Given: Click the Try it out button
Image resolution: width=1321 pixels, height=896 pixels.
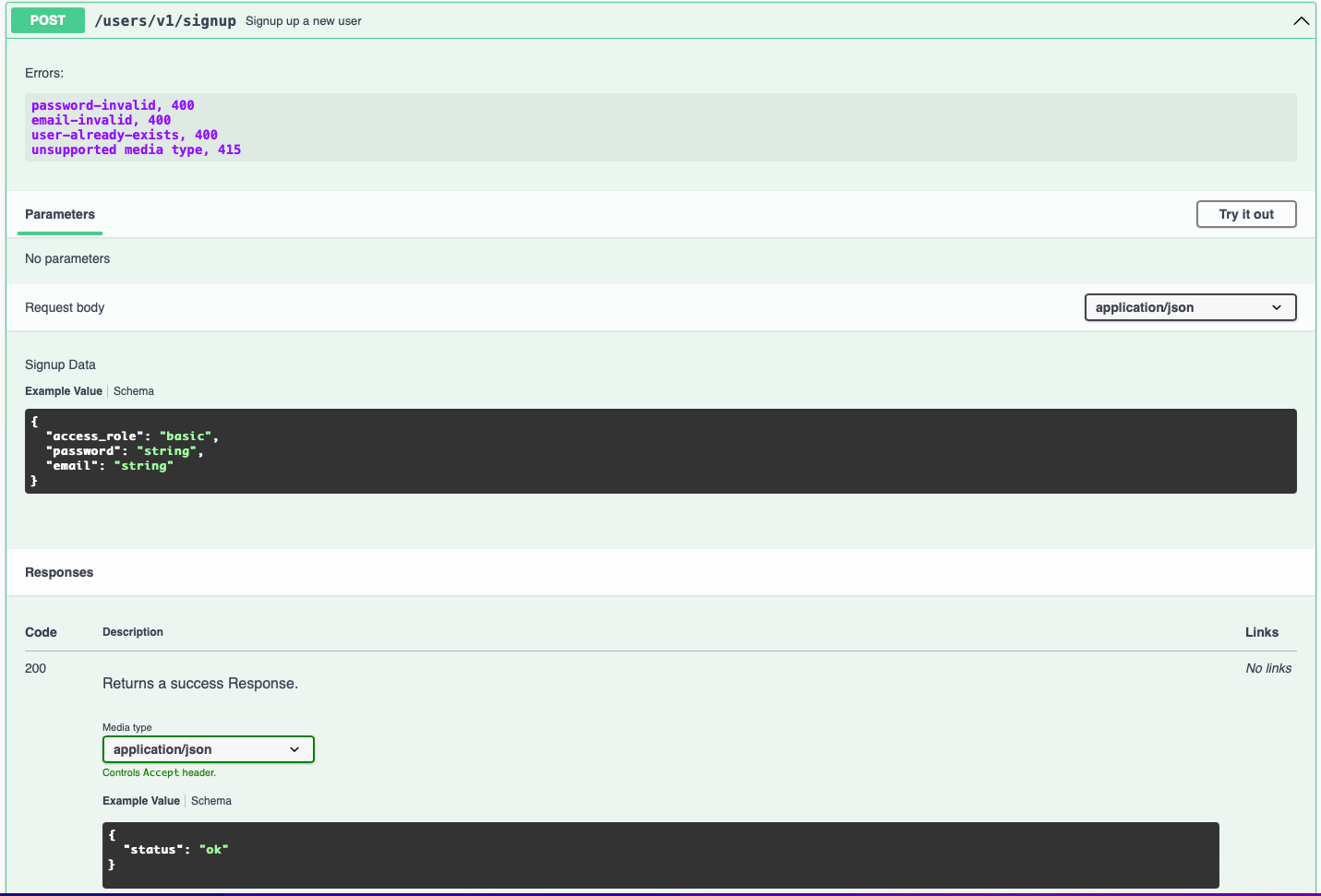Looking at the screenshot, I should [x=1246, y=214].
